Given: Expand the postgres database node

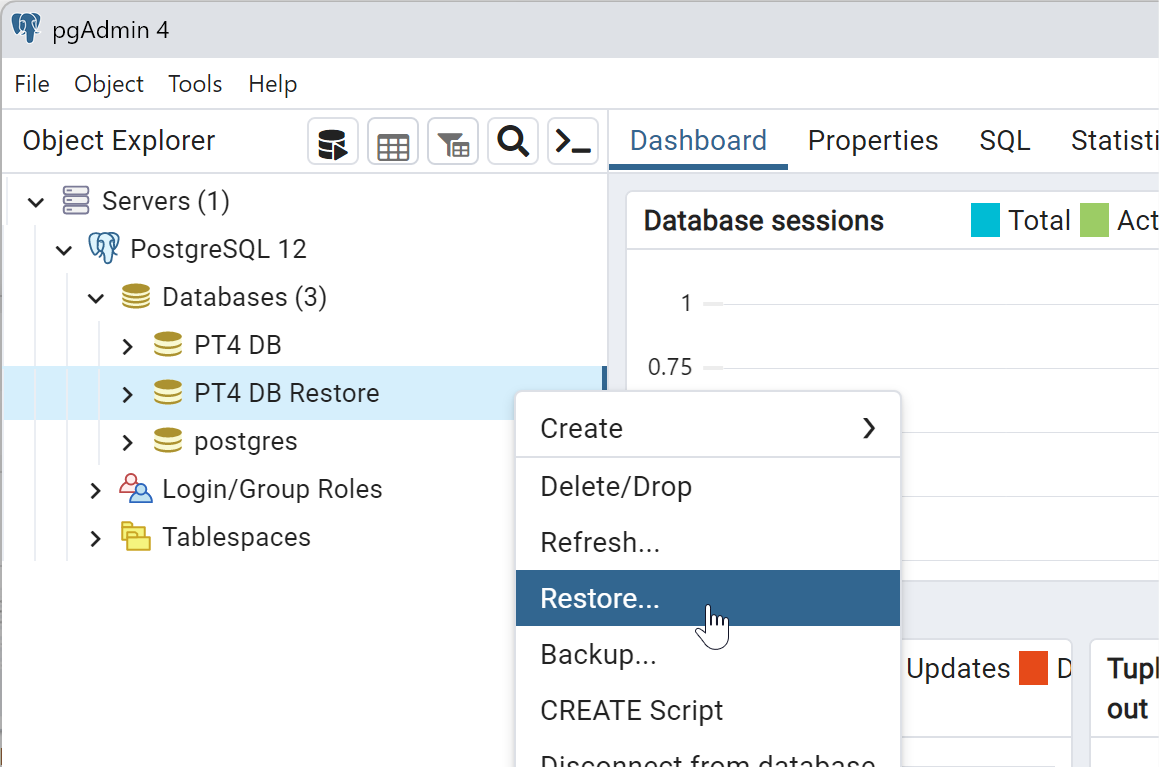Looking at the screenshot, I should point(127,442).
